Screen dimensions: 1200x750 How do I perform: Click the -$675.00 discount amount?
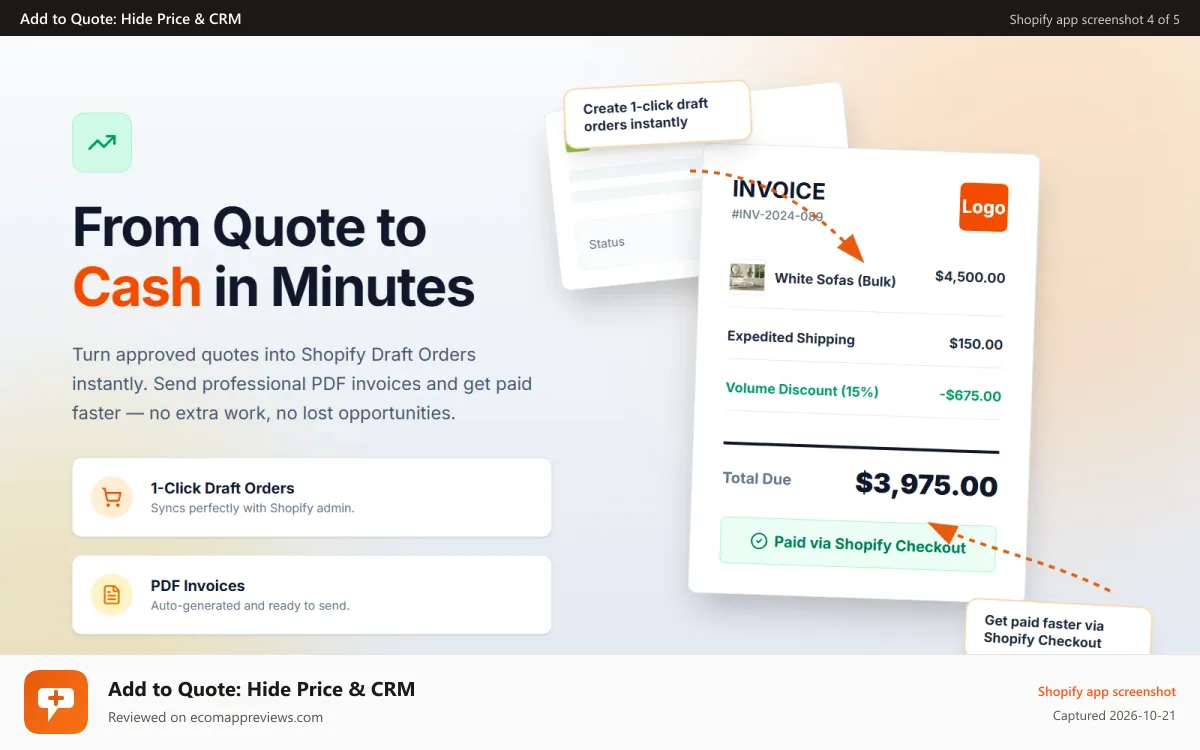(x=970, y=396)
